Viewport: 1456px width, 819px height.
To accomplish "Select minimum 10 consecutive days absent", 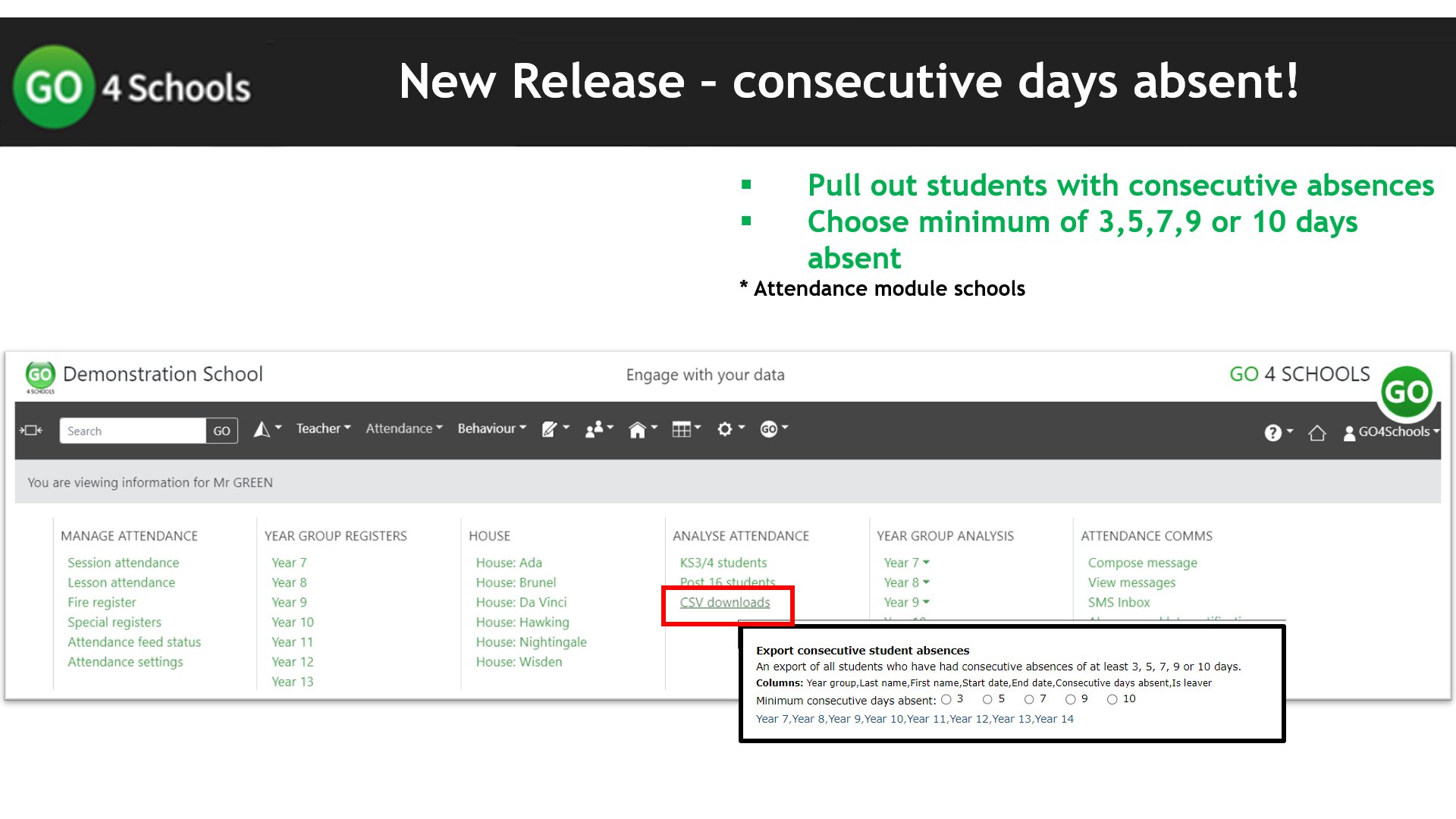I will [x=1112, y=700].
